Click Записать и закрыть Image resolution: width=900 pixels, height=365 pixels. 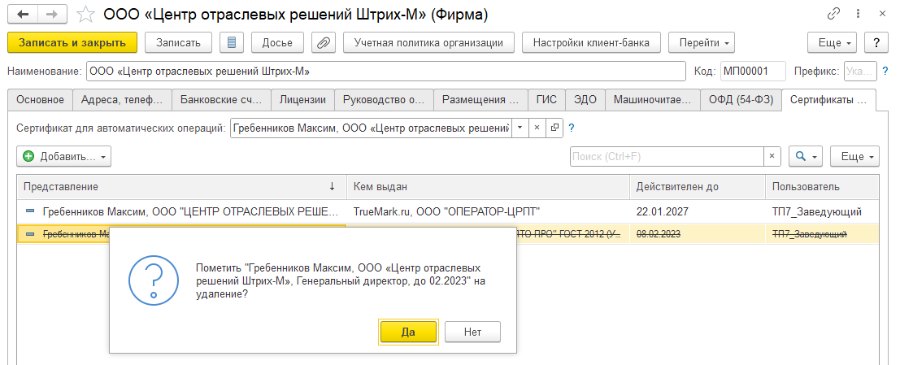[72, 42]
